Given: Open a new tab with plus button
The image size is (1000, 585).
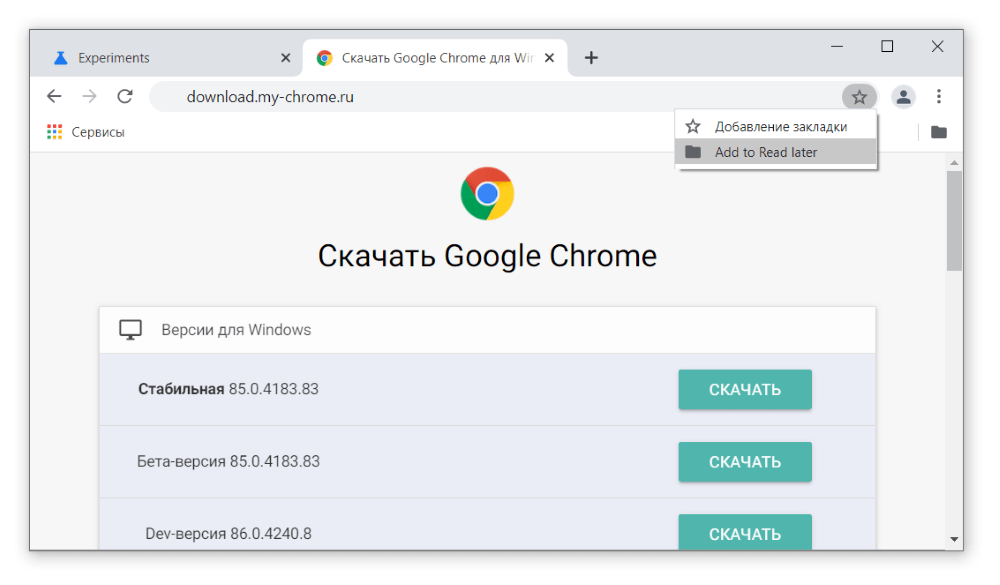Looking at the screenshot, I should tap(591, 57).
